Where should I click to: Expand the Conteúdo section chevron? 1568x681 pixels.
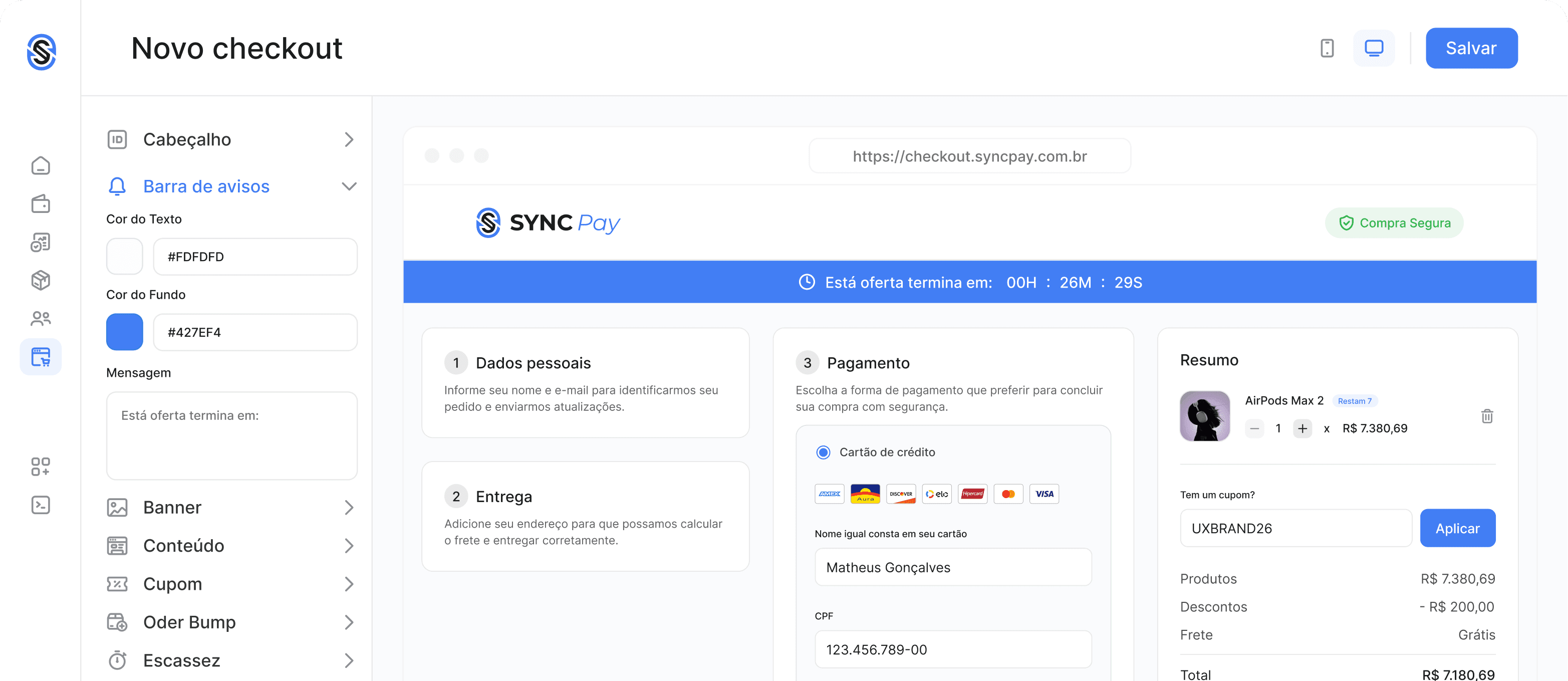point(349,546)
